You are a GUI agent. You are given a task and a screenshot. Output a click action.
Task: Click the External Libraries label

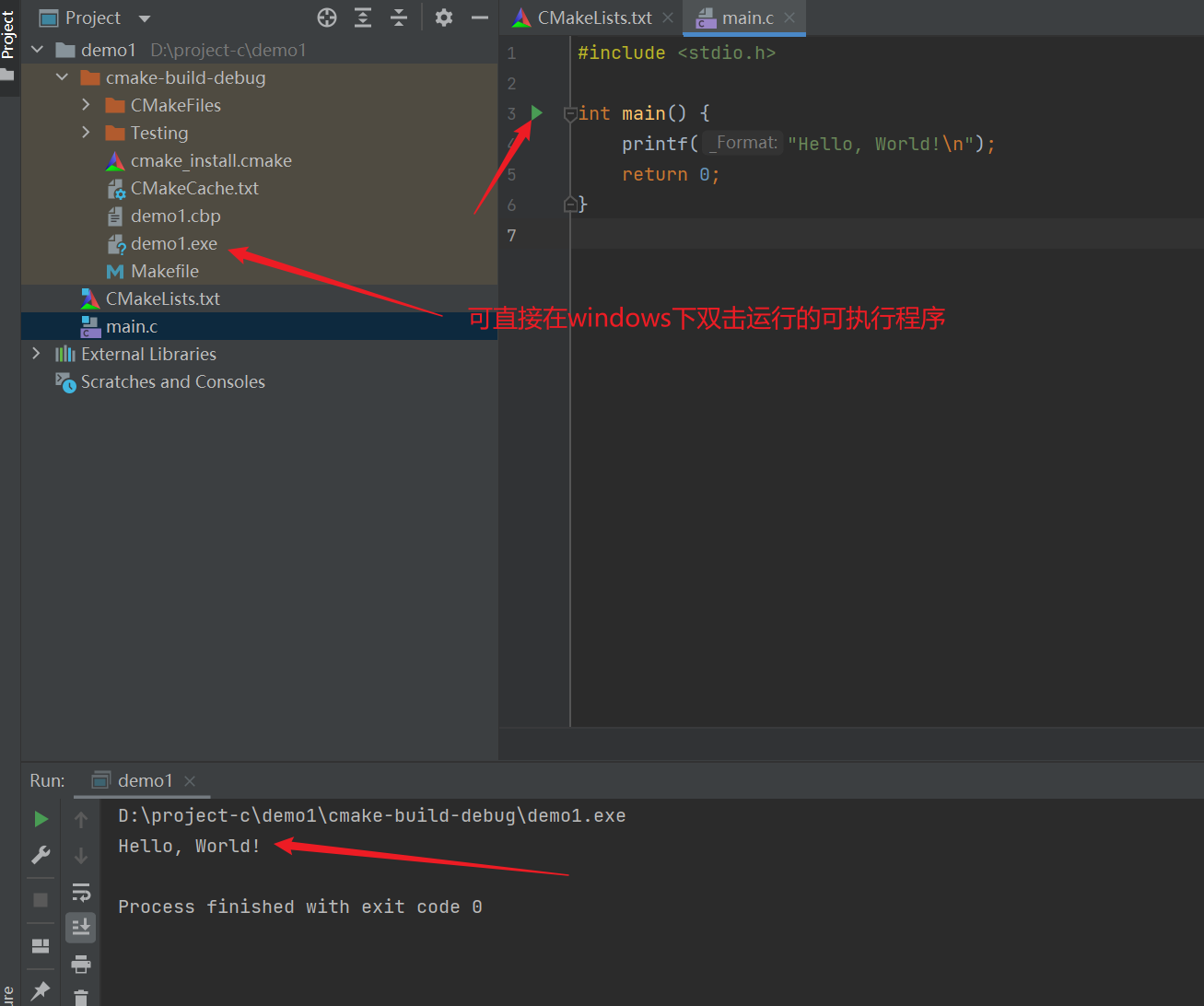pos(148,354)
